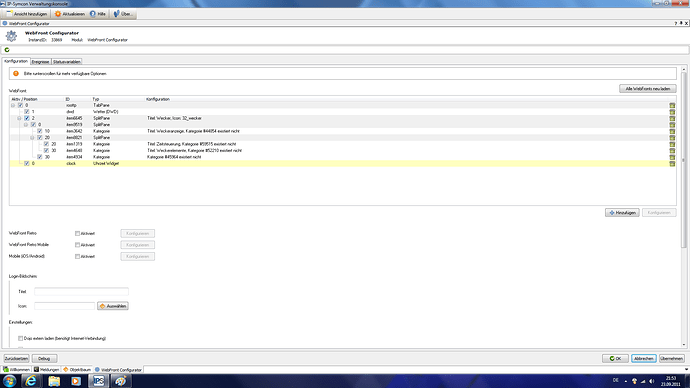Click the WebFront Configurator gear icon
The height and width of the screenshot is (388, 690).
click(11, 36)
